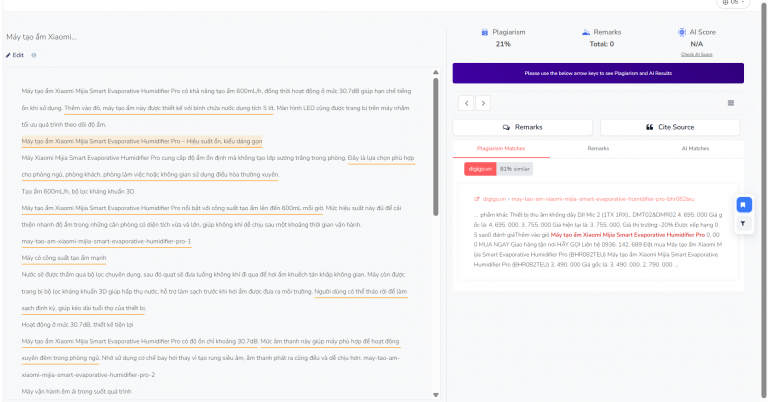The height and width of the screenshot is (402, 768).
Task: Click the Remarks button
Action: click(x=523, y=127)
